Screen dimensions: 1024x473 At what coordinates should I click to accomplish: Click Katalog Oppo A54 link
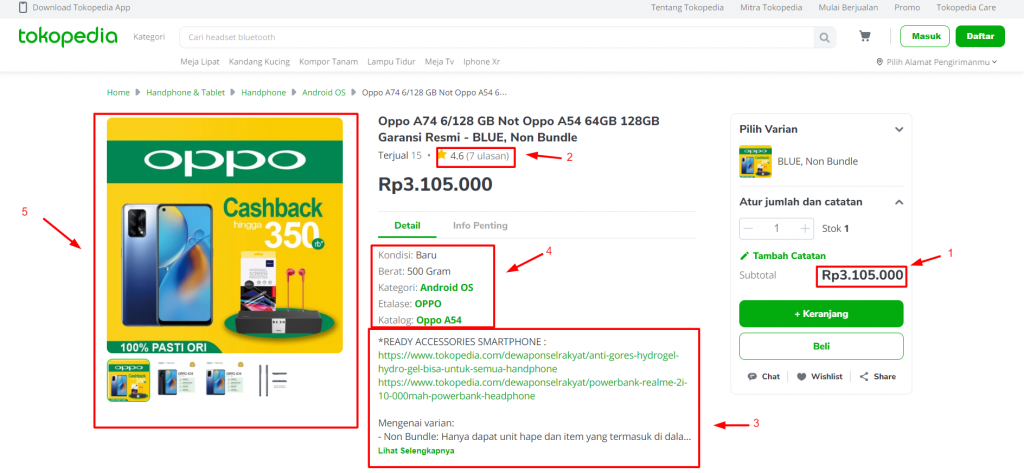[439, 320]
